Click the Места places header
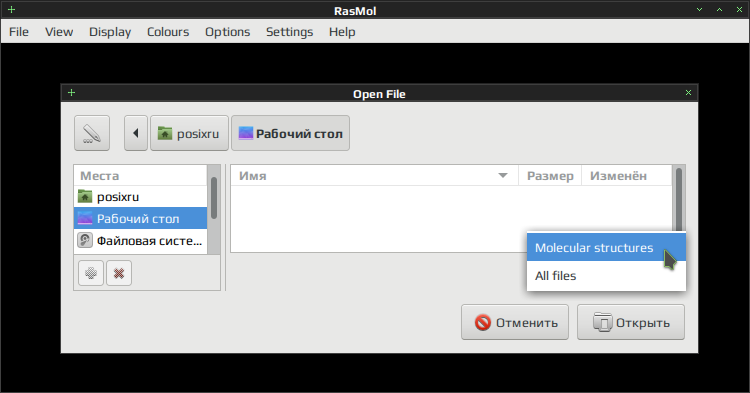The image size is (750, 393). 141,176
